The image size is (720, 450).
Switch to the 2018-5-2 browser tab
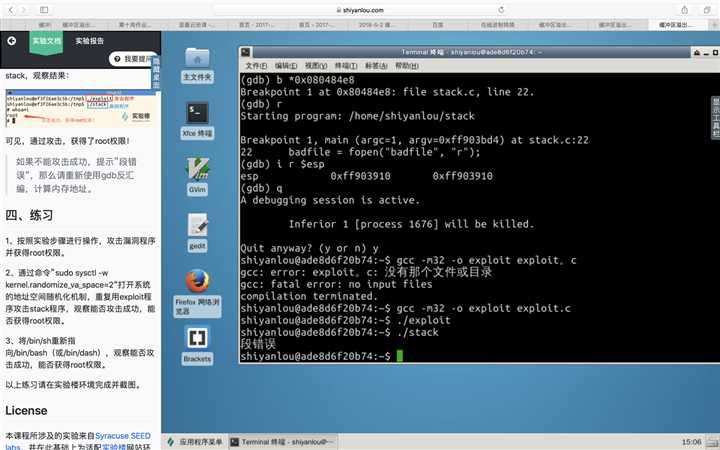[x=377, y=25]
